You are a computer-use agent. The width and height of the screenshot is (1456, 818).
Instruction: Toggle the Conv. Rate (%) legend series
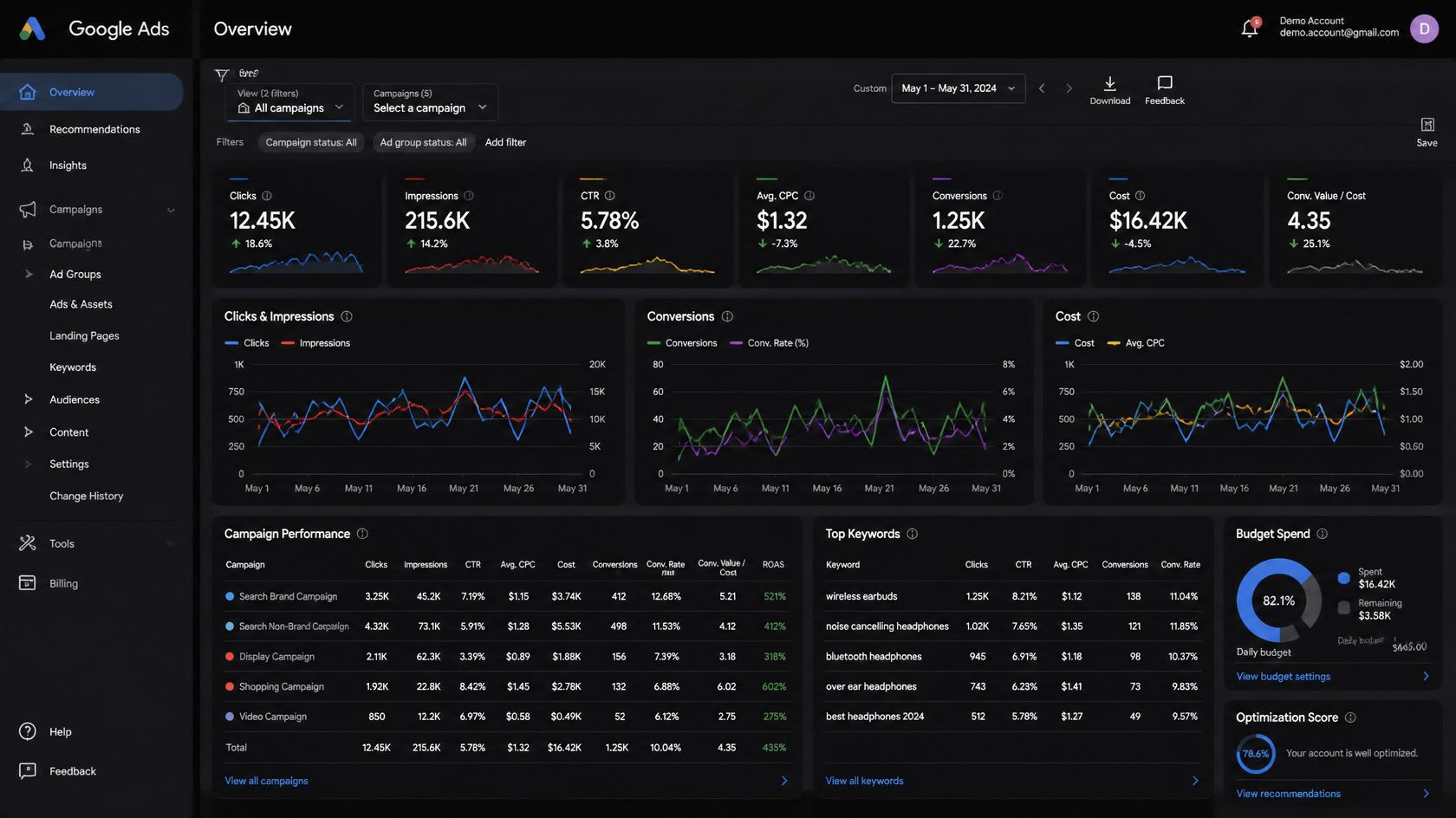[x=769, y=343]
